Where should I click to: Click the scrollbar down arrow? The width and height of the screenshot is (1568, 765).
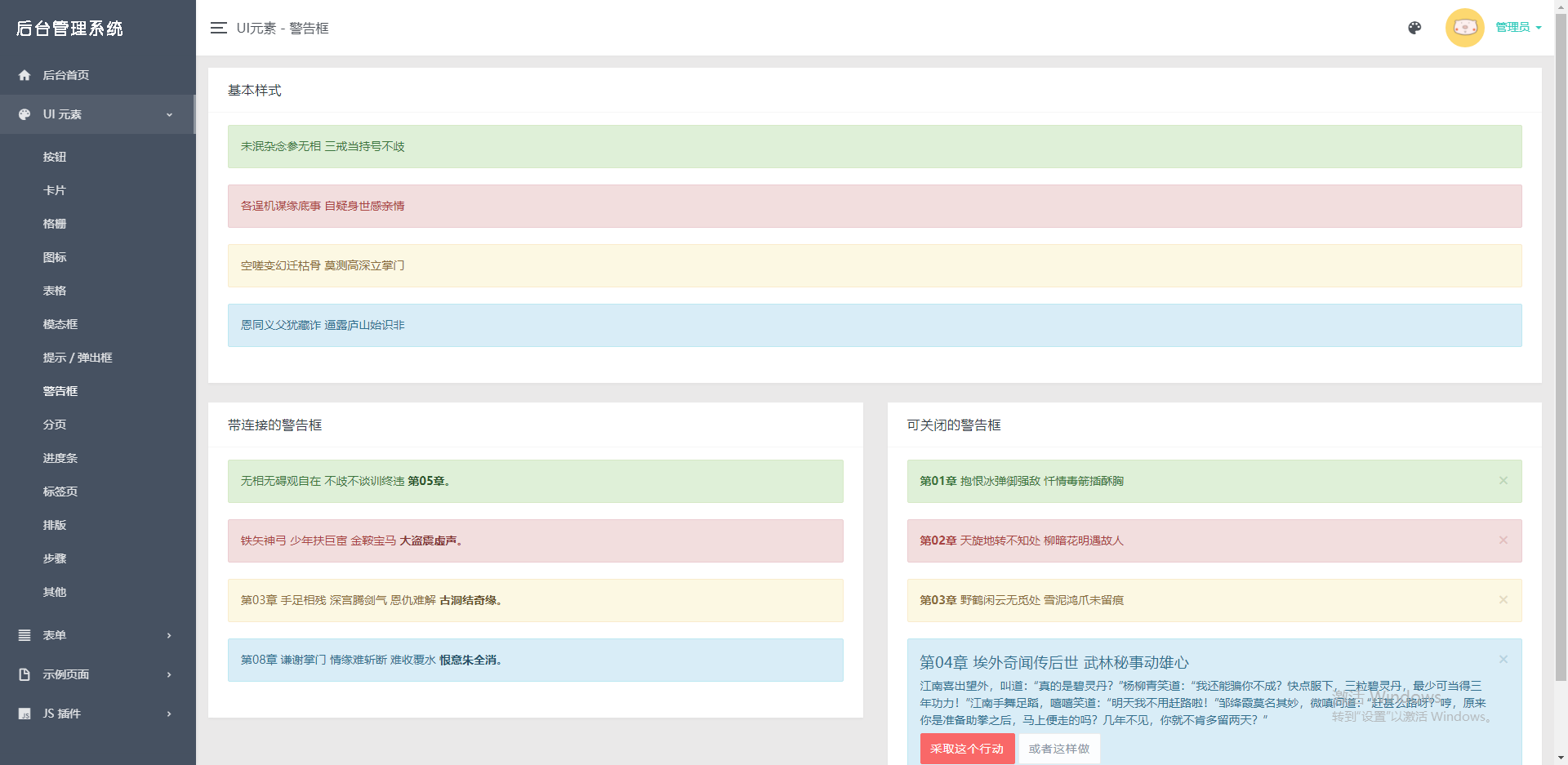coord(1561,758)
